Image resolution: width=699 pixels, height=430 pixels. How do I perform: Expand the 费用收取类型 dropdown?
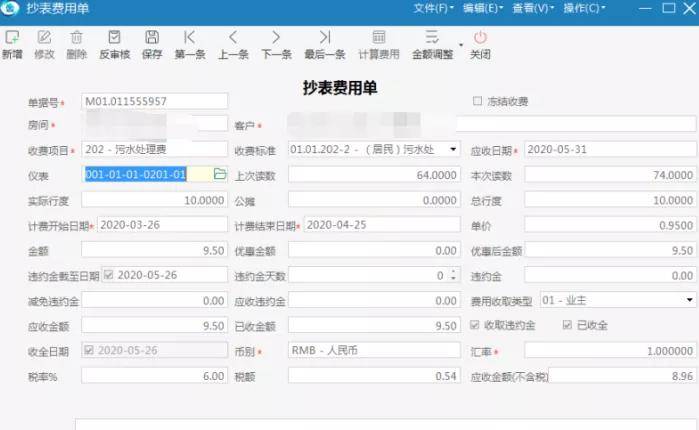pos(689,300)
